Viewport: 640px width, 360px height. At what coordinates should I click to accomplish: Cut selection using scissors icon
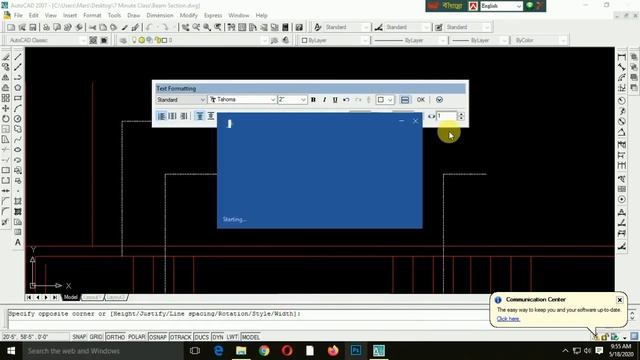[x=93, y=27]
